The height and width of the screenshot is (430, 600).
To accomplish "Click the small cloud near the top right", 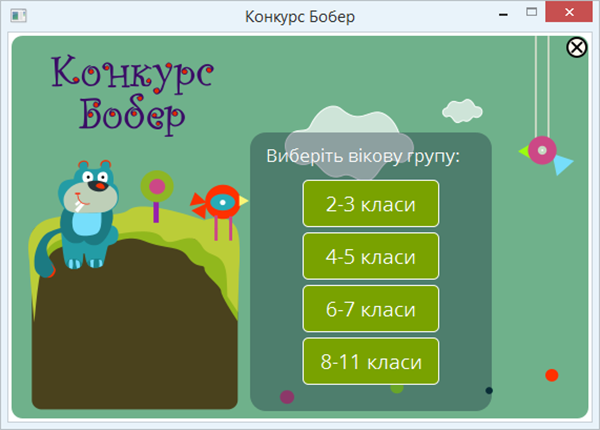I will pos(463,109).
